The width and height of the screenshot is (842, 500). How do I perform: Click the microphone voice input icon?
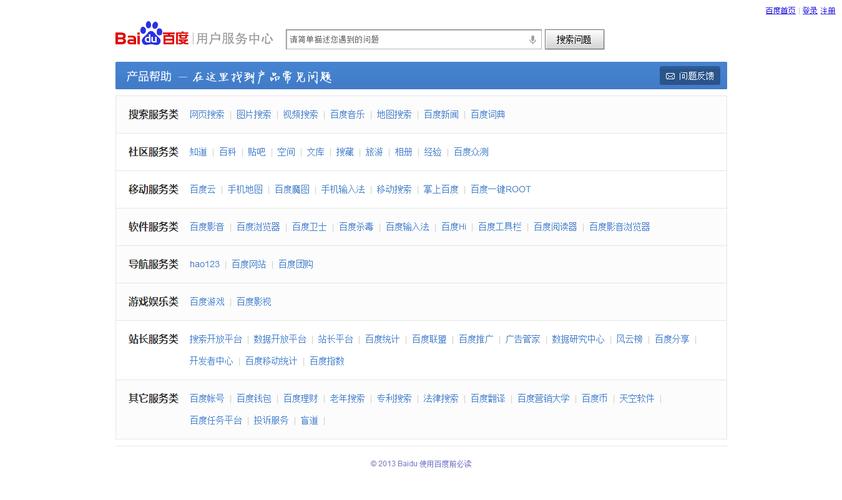(x=532, y=40)
